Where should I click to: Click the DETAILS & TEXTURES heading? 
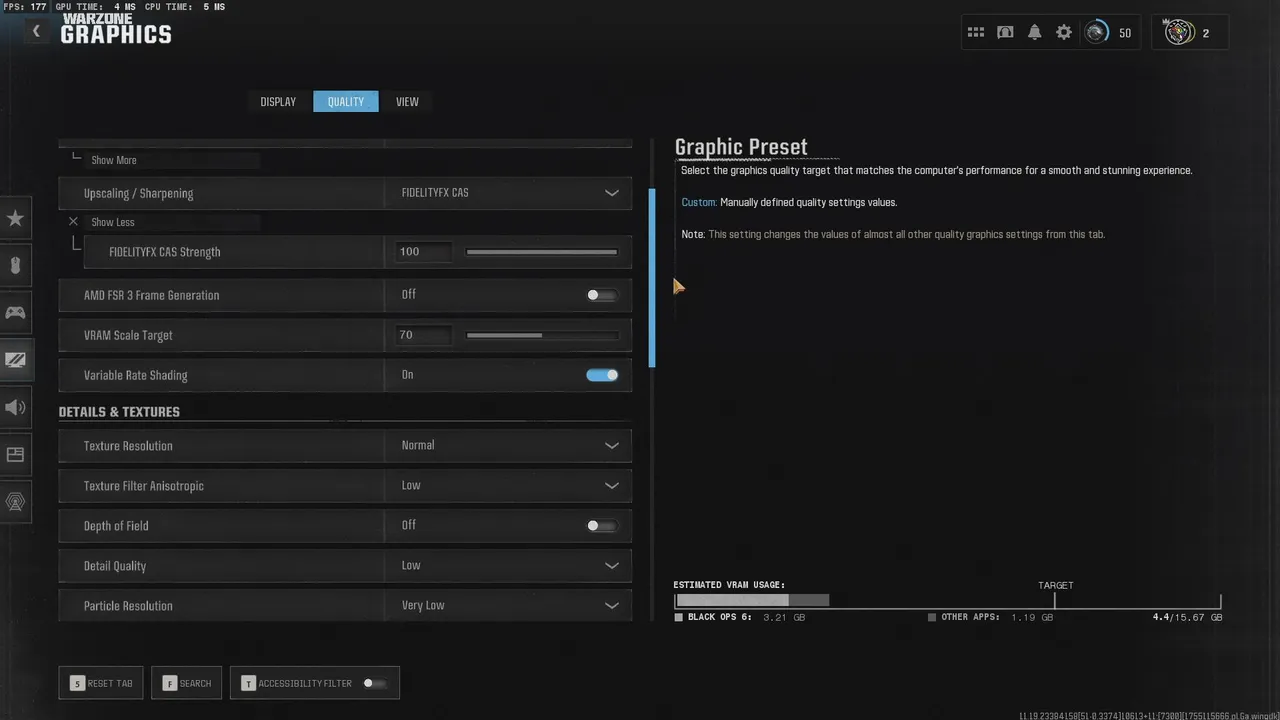tap(119, 412)
